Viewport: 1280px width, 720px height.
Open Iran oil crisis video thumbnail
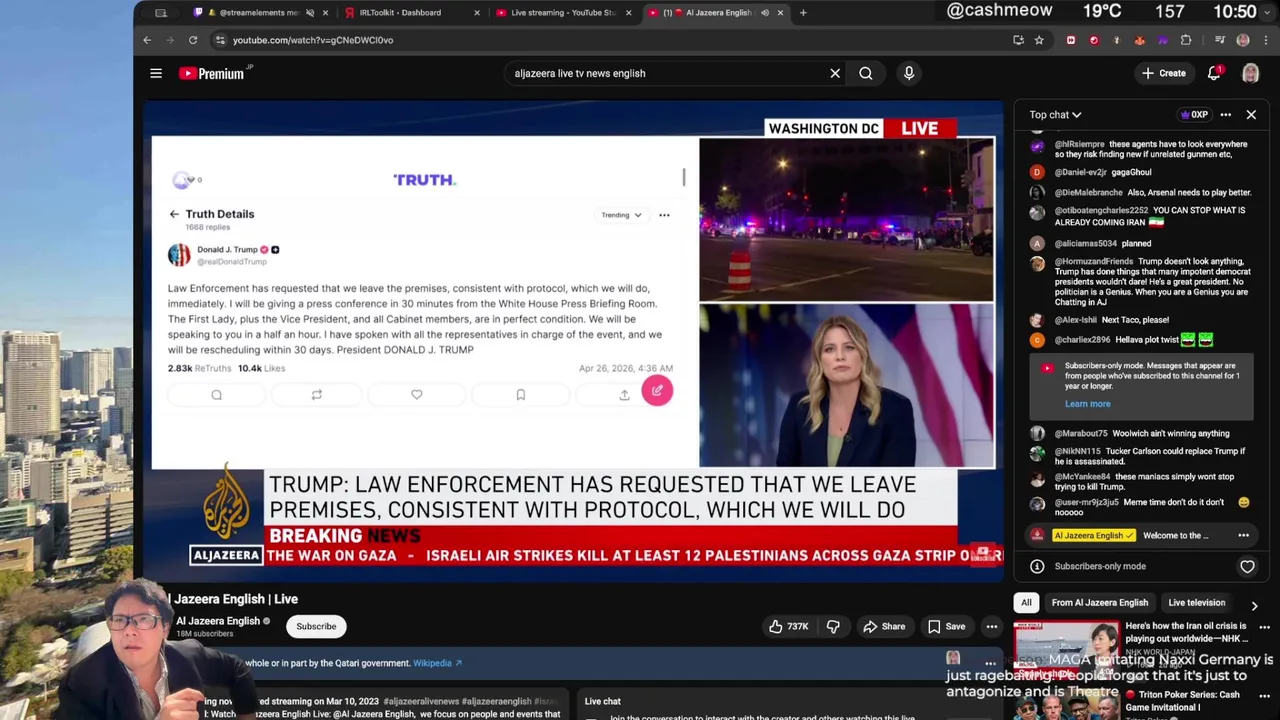click(x=1067, y=648)
